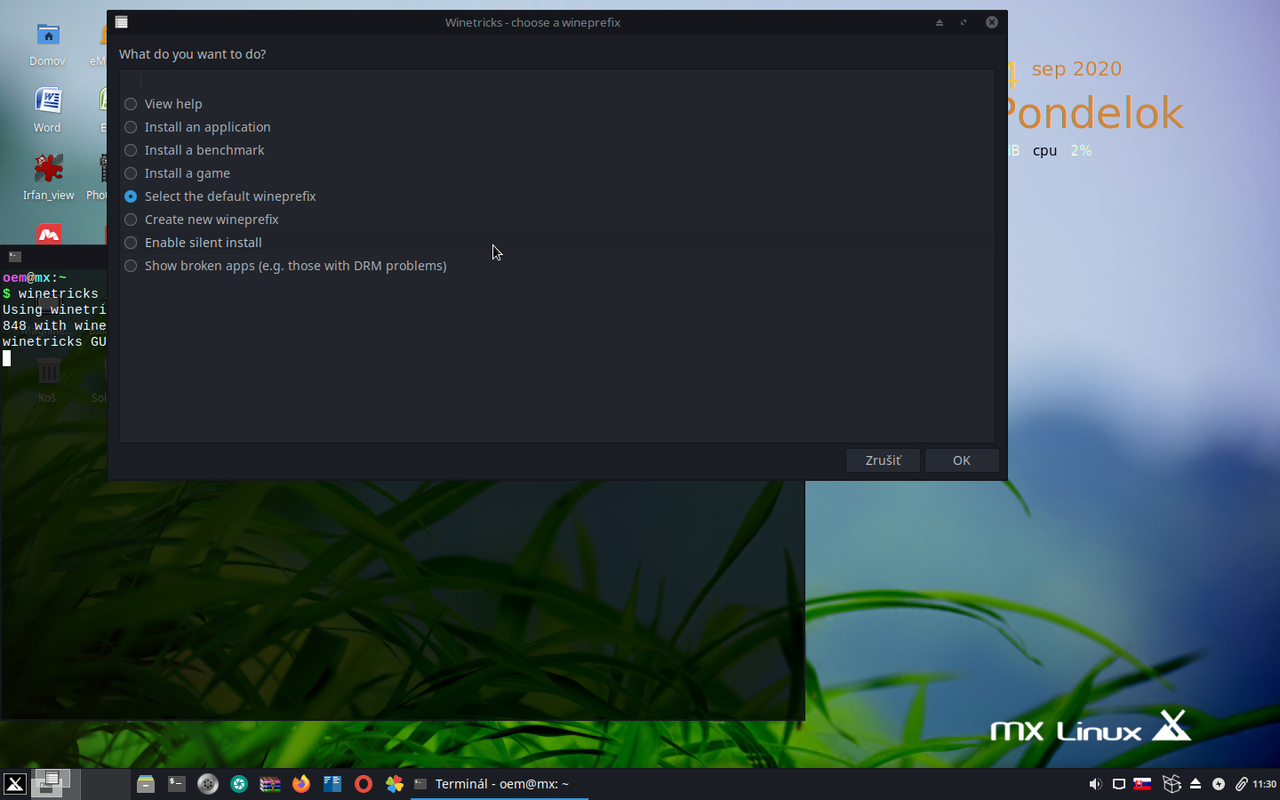Switch to Terminál taskbar entry
1280x800 pixels.
[x=499, y=784]
